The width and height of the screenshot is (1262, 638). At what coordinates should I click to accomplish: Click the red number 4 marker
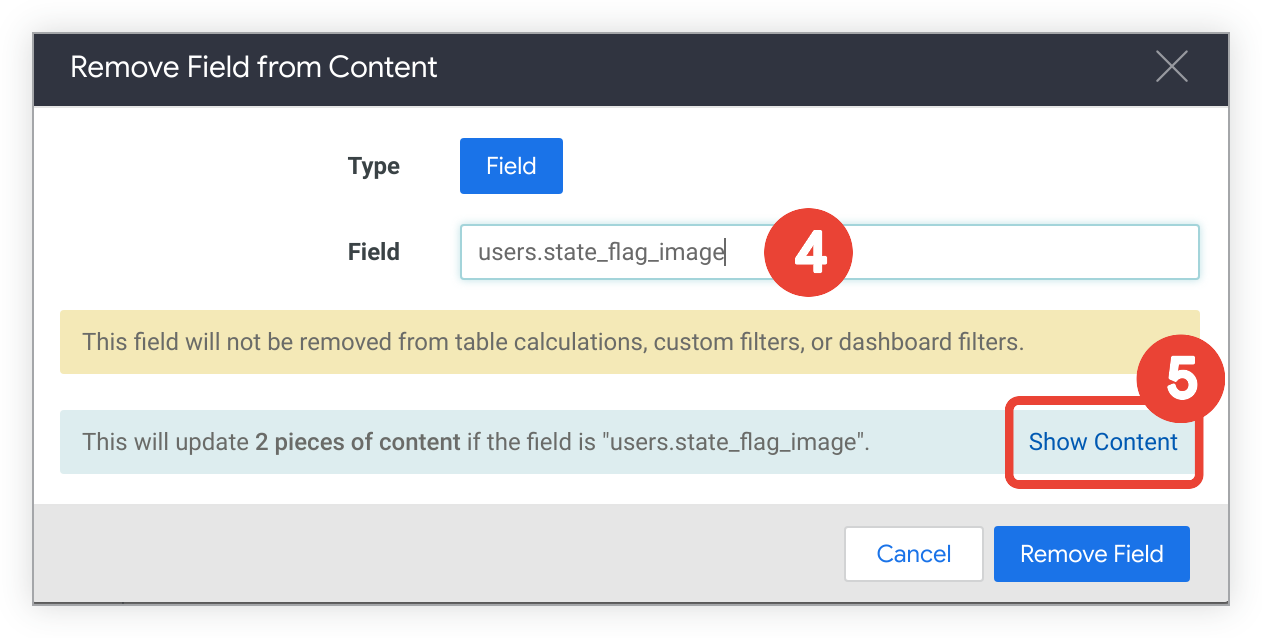point(808,253)
